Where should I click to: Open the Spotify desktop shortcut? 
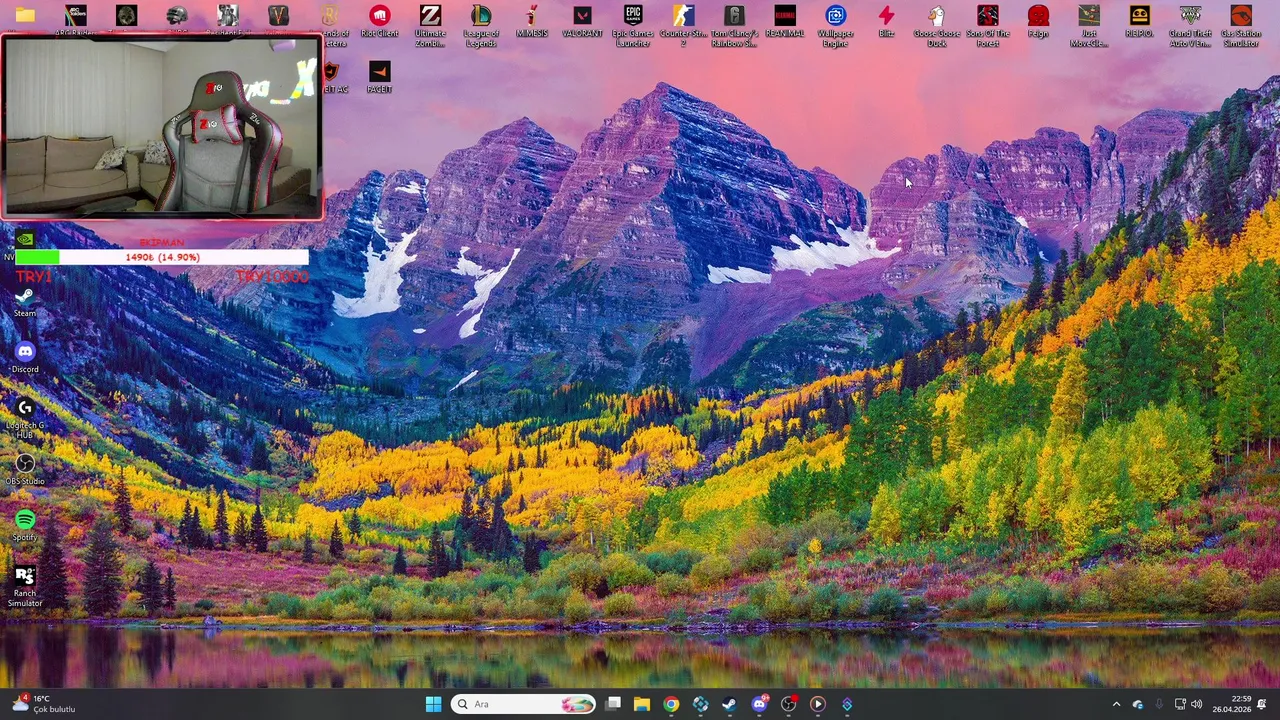click(x=25, y=526)
